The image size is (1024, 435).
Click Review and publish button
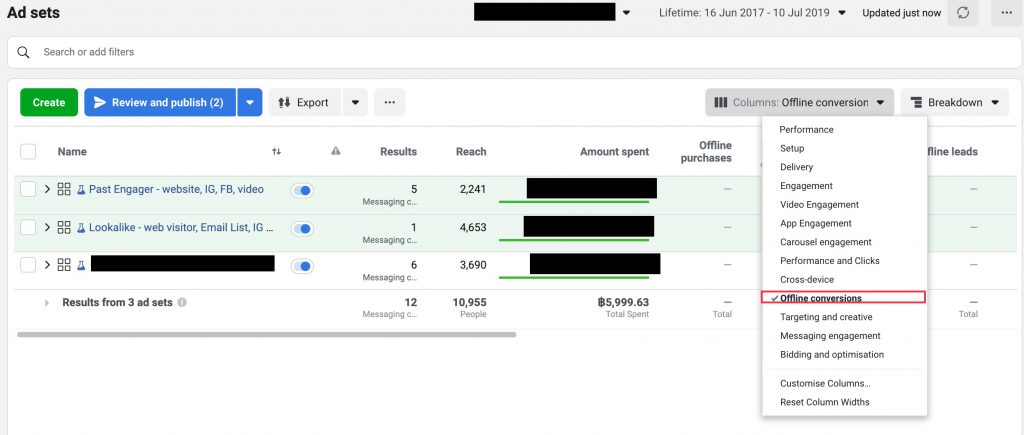click(160, 102)
